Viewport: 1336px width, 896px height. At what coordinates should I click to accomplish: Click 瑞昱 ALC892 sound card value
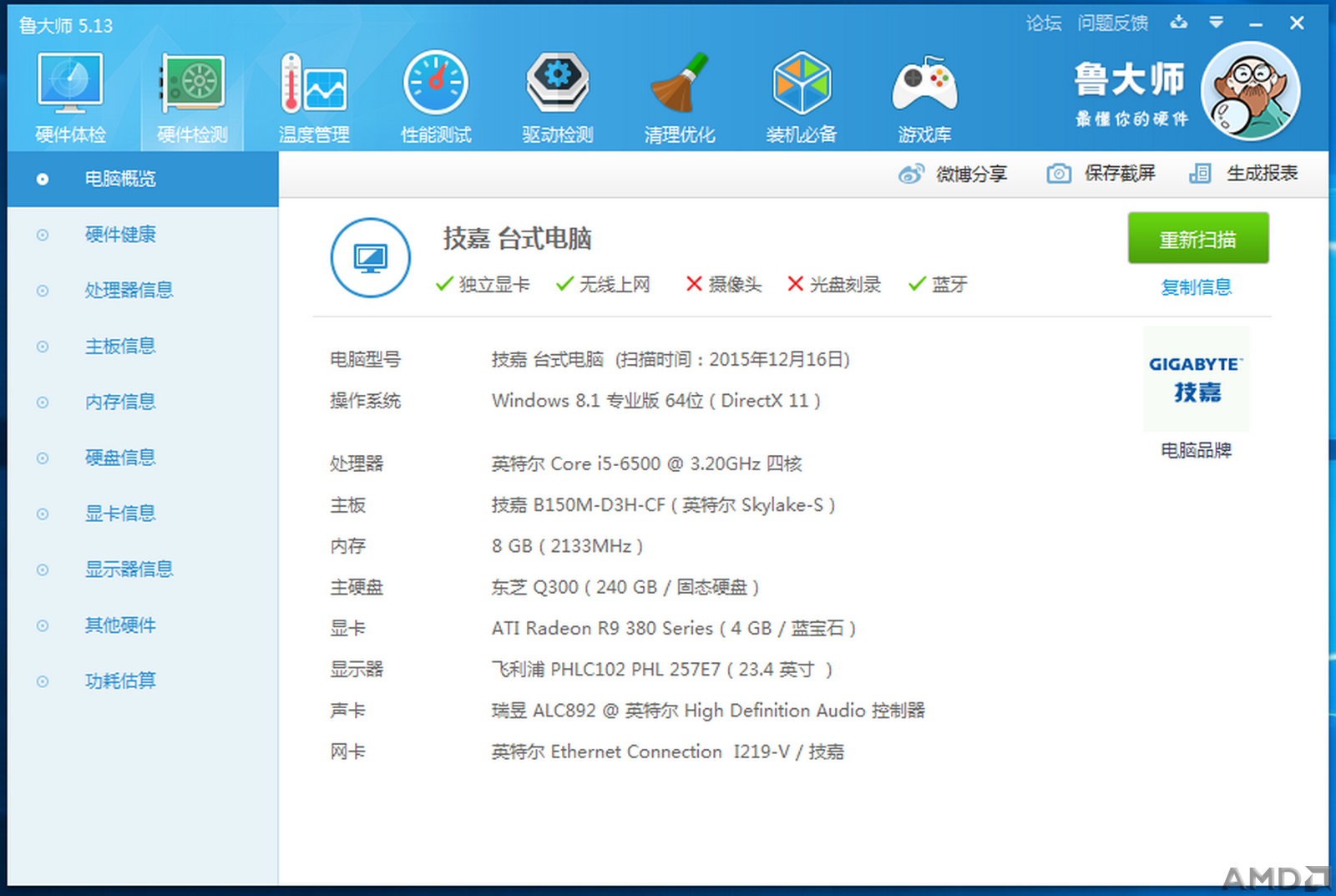tap(708, 711)
